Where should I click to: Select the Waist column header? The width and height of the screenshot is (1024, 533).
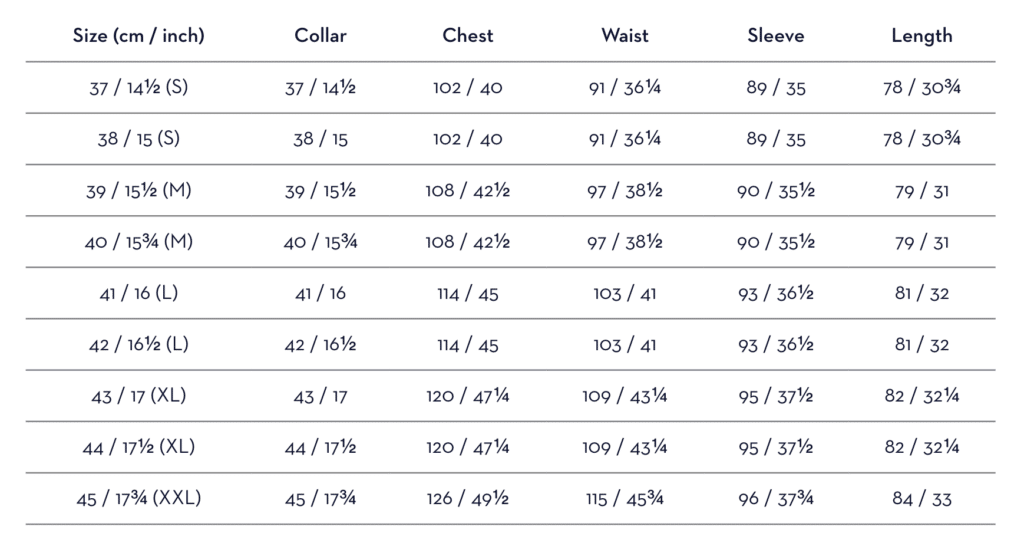pos(625,36)
